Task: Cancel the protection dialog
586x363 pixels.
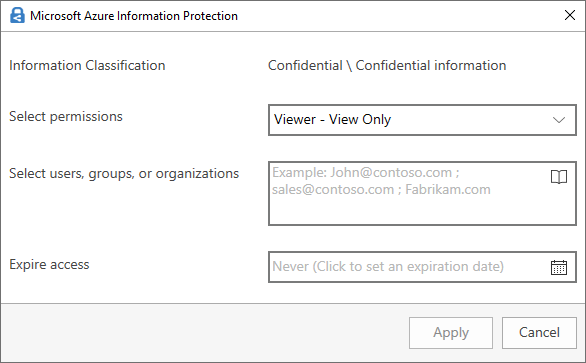Action: coord(539,333)
